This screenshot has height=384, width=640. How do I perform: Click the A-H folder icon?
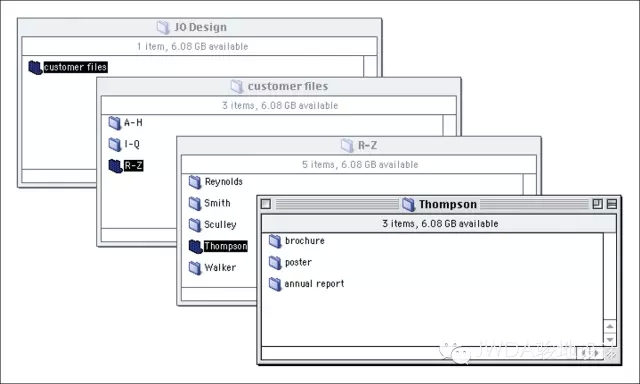[x=115, y=123]
